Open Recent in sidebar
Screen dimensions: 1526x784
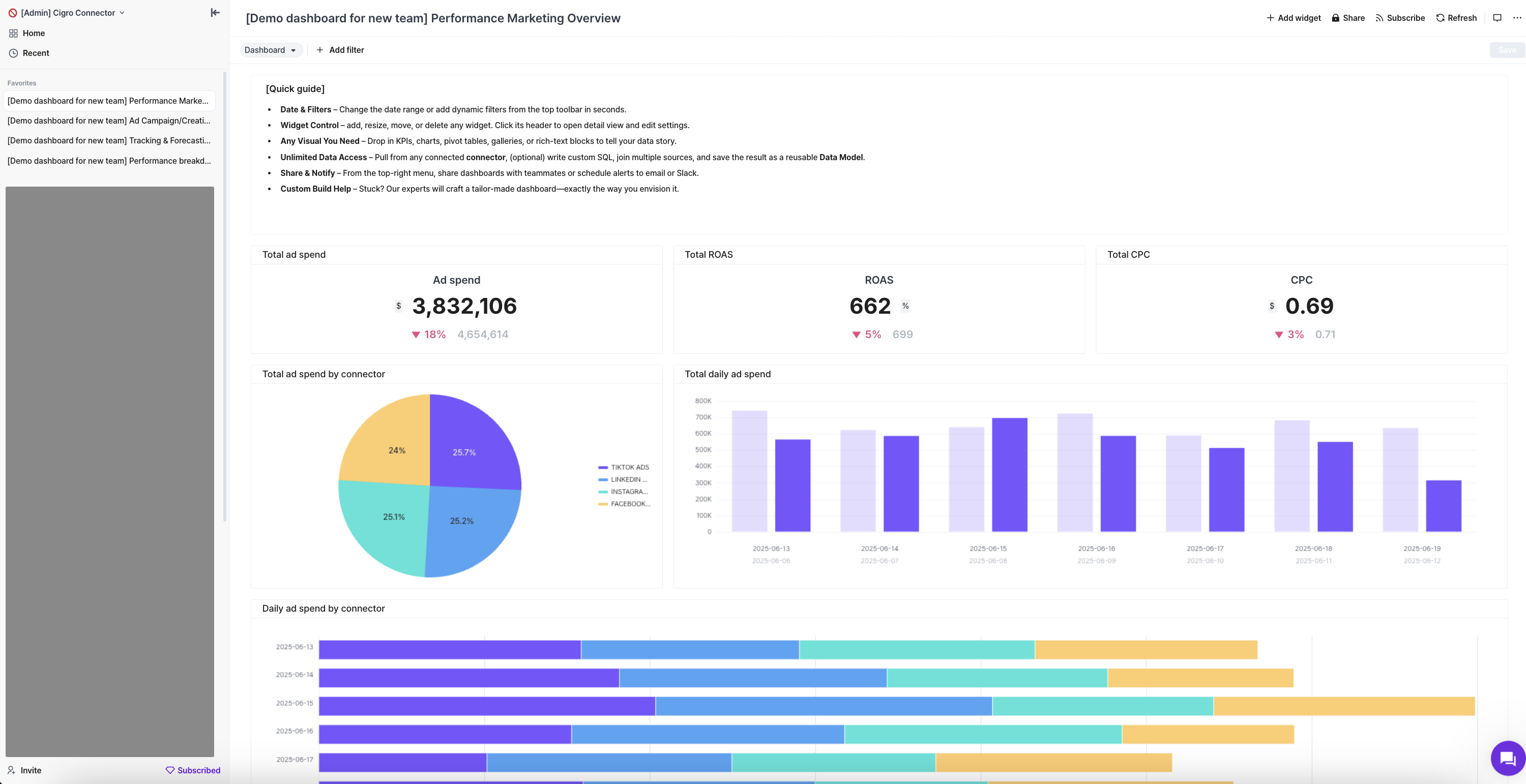click(36, 53)
